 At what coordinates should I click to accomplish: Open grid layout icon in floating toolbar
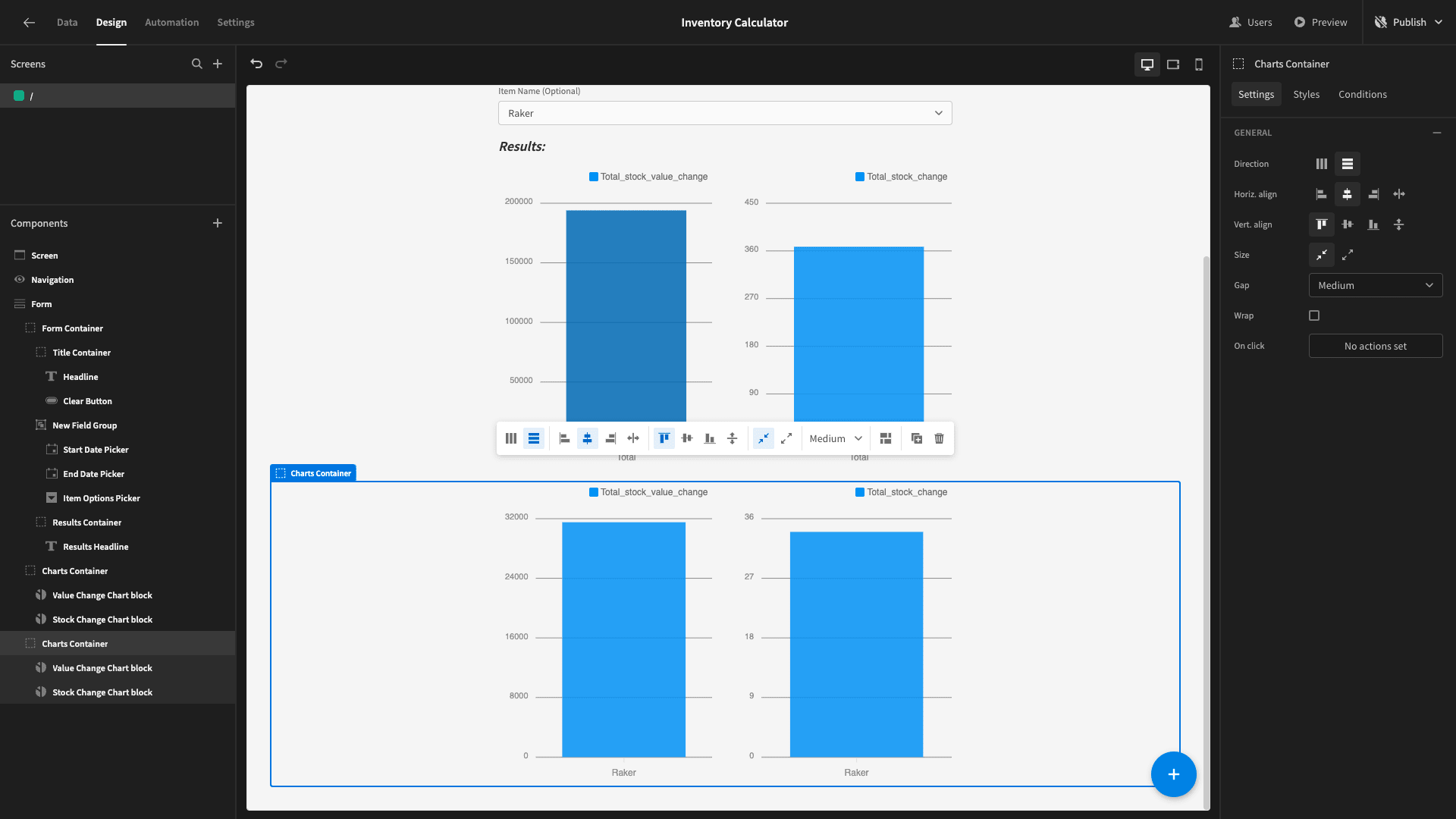(x=886, y=438)
